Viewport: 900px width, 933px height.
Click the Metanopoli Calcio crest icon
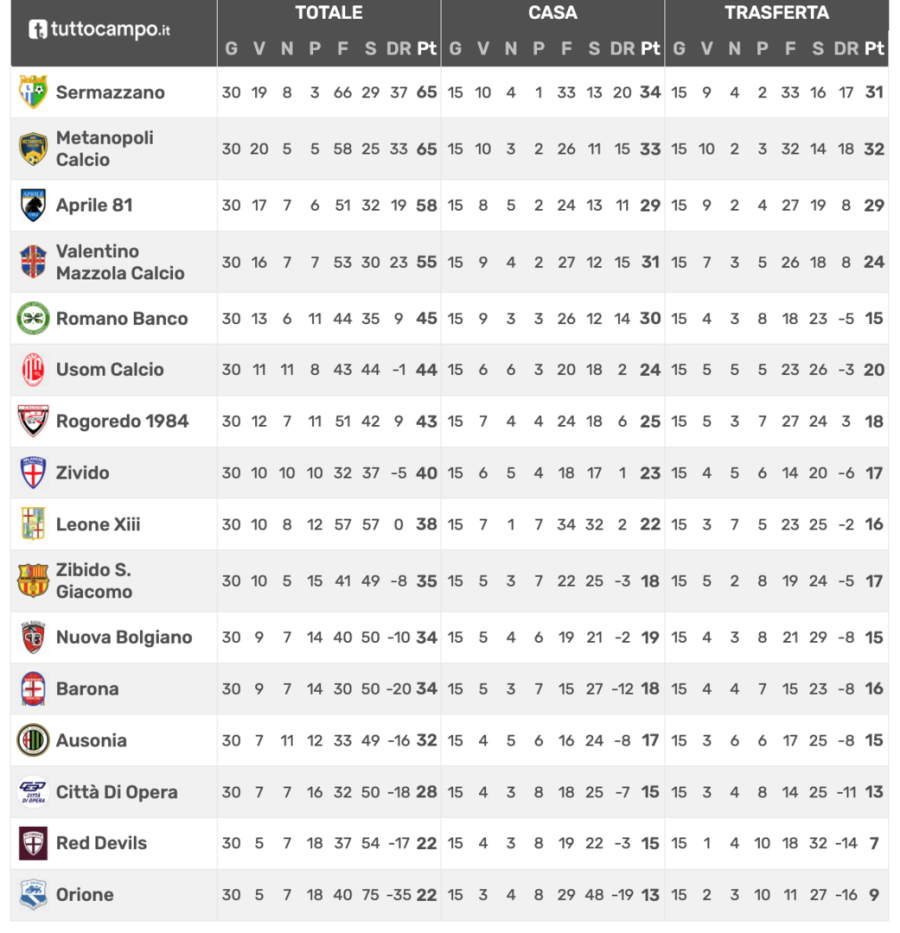tap(33, 149)
